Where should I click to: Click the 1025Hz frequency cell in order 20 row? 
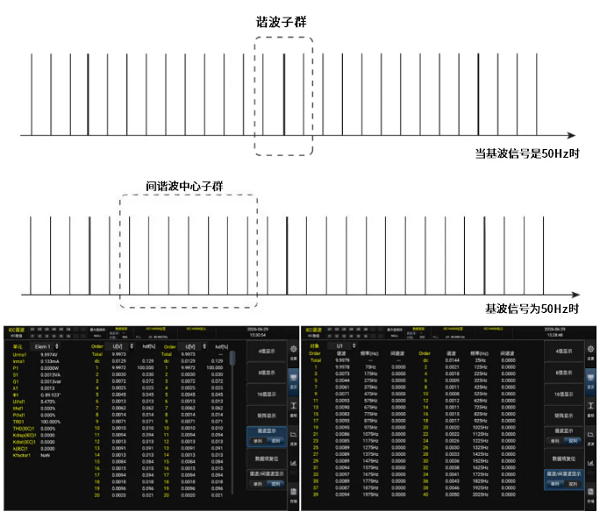point(480,428)
